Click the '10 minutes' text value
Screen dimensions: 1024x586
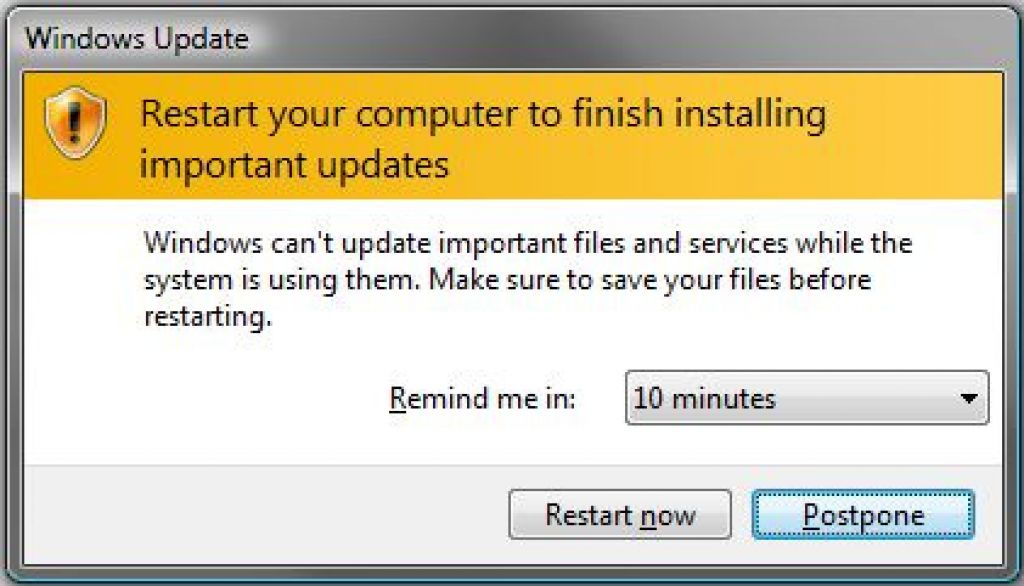[704, 398]
